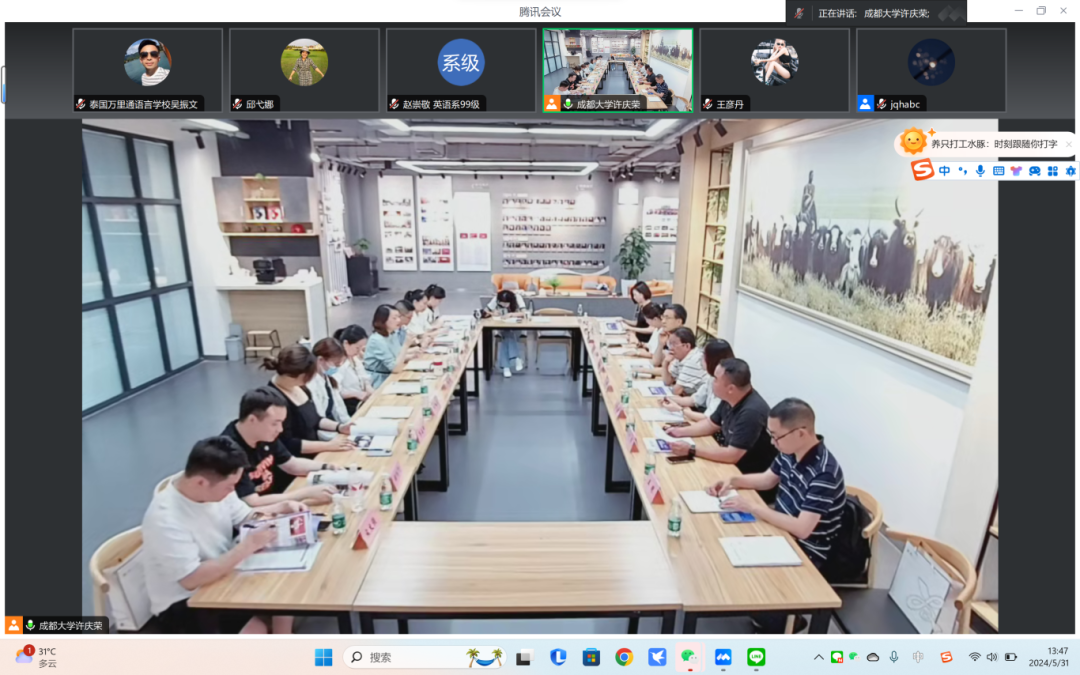Select the 邱弋娜 participant tile
Image resolution: width=1080 pixels, height=675 pixels.
[304, 69]
